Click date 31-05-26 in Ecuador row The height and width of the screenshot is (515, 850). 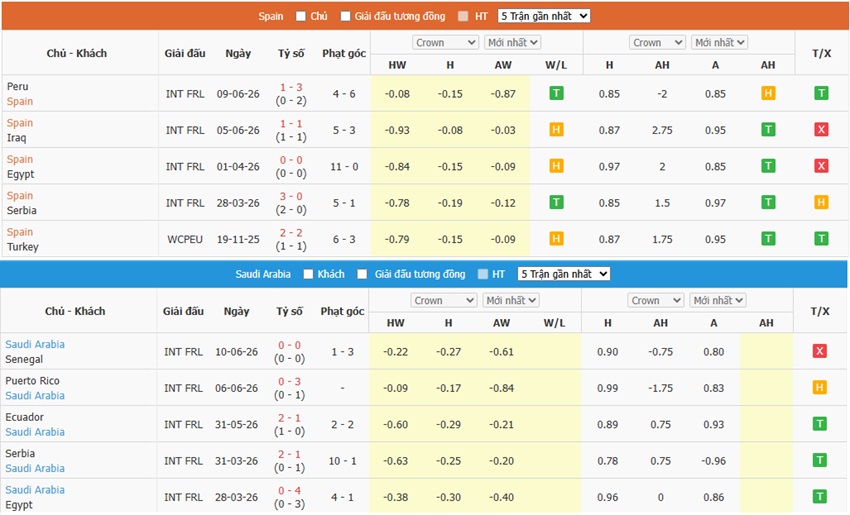click(236, 424)
